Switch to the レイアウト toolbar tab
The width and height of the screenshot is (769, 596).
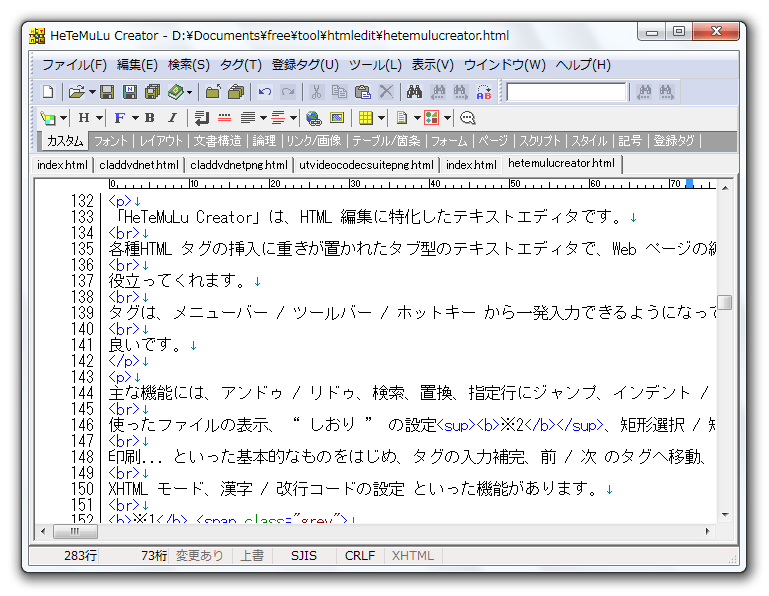pos(161,141)
